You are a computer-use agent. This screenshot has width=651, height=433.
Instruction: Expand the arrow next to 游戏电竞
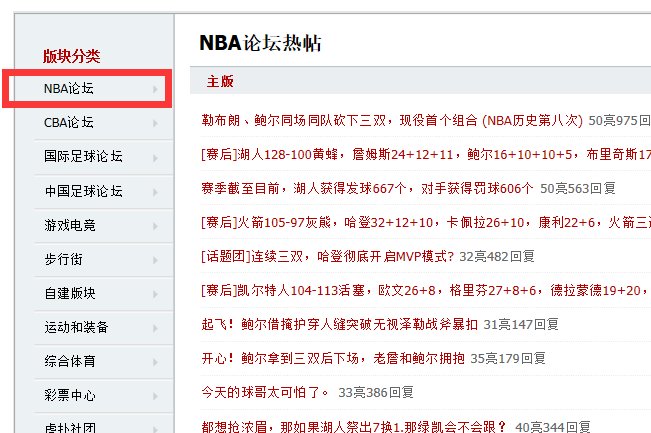pyautogui.click(x=155, y=226)
